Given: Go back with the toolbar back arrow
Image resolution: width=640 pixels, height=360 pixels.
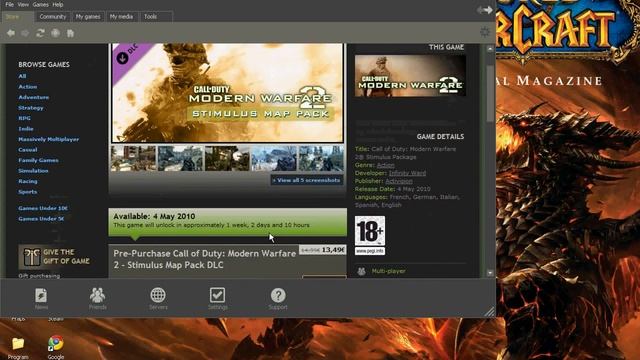Looking at the screenshot, I should 11,33.
